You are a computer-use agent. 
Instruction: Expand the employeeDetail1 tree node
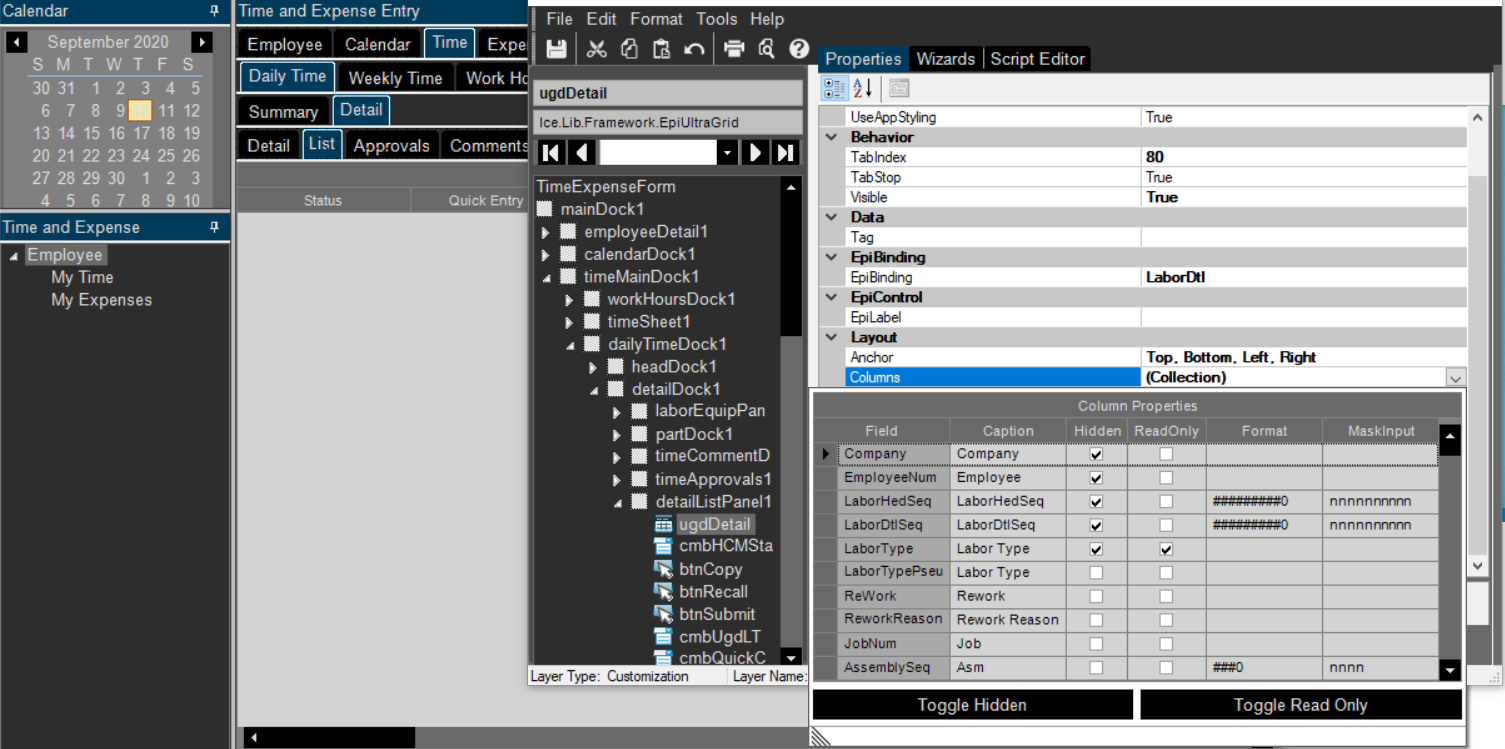click(x=545, y=231)
